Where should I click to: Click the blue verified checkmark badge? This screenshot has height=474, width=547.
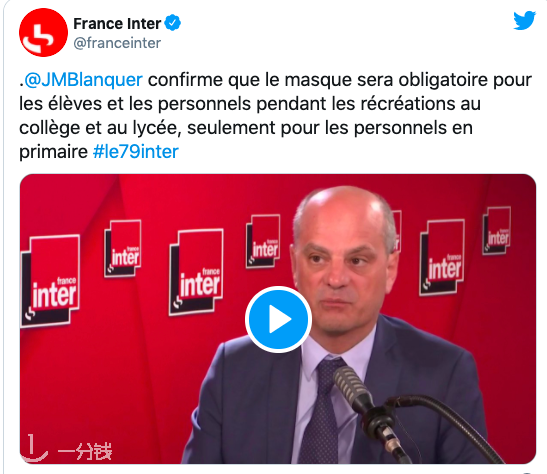172,23
